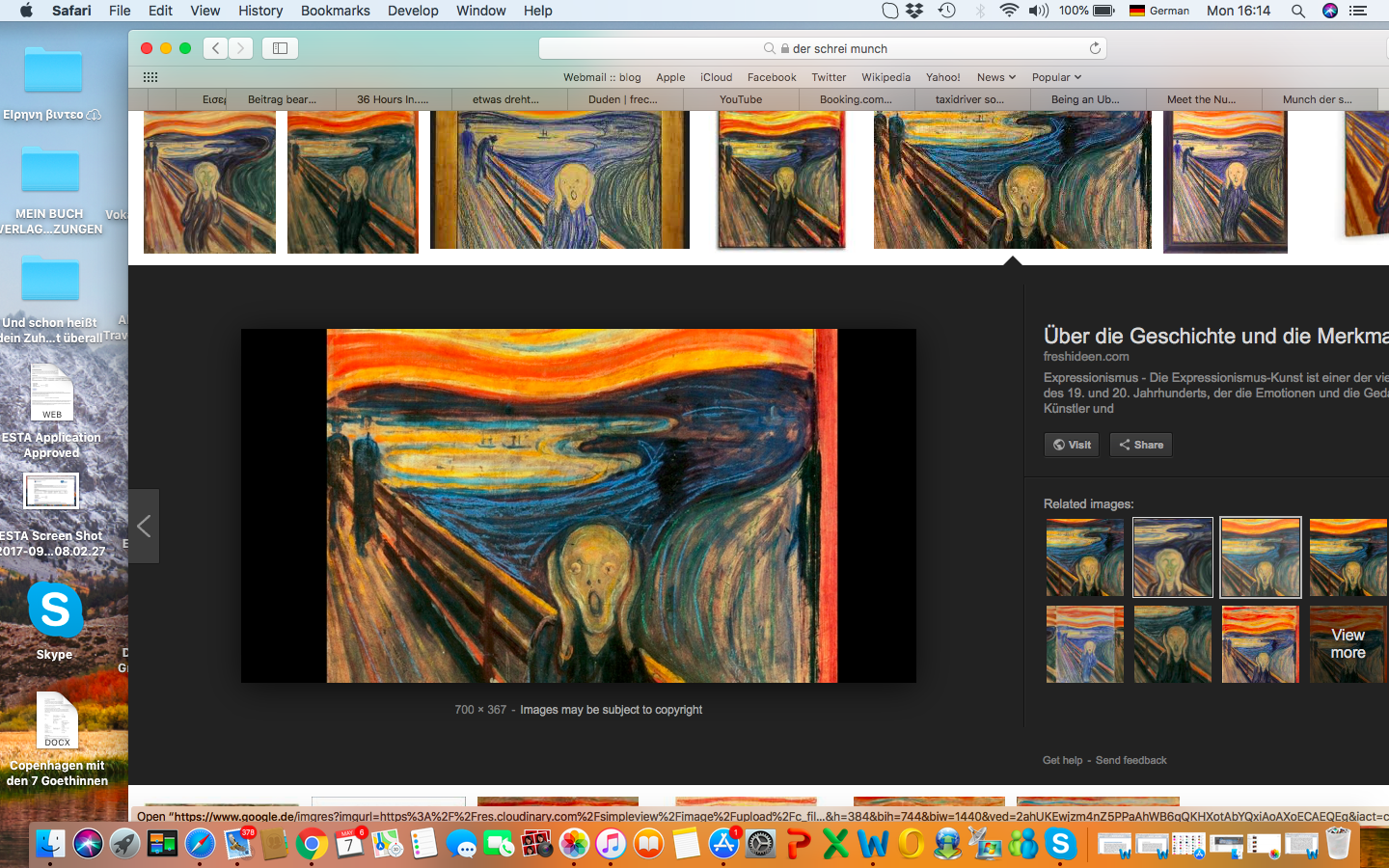This screenshot has width=1389, height=868.
Task: Open the Safari application menu
Action: pyautogui.click(x=72, y=11)
